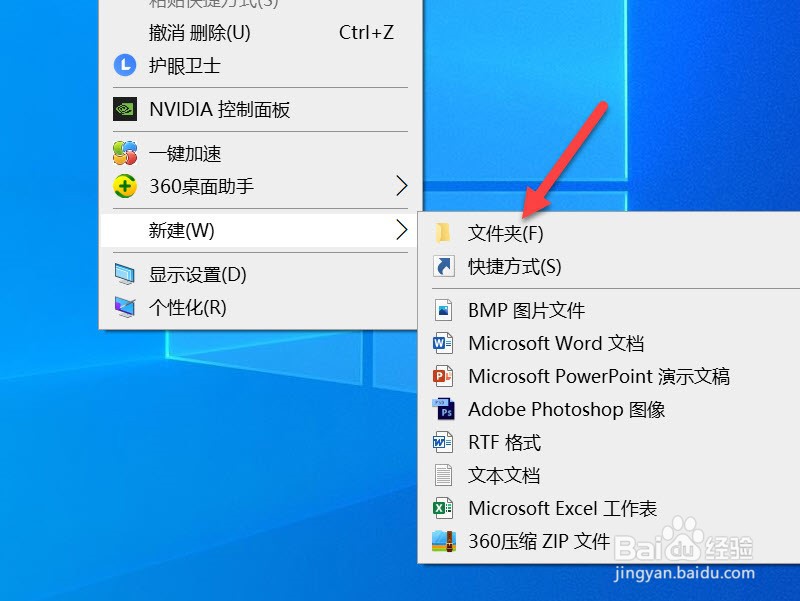Click the 护眼卫士 blue clock icon
800x601 pixels.
click(125, 65)
